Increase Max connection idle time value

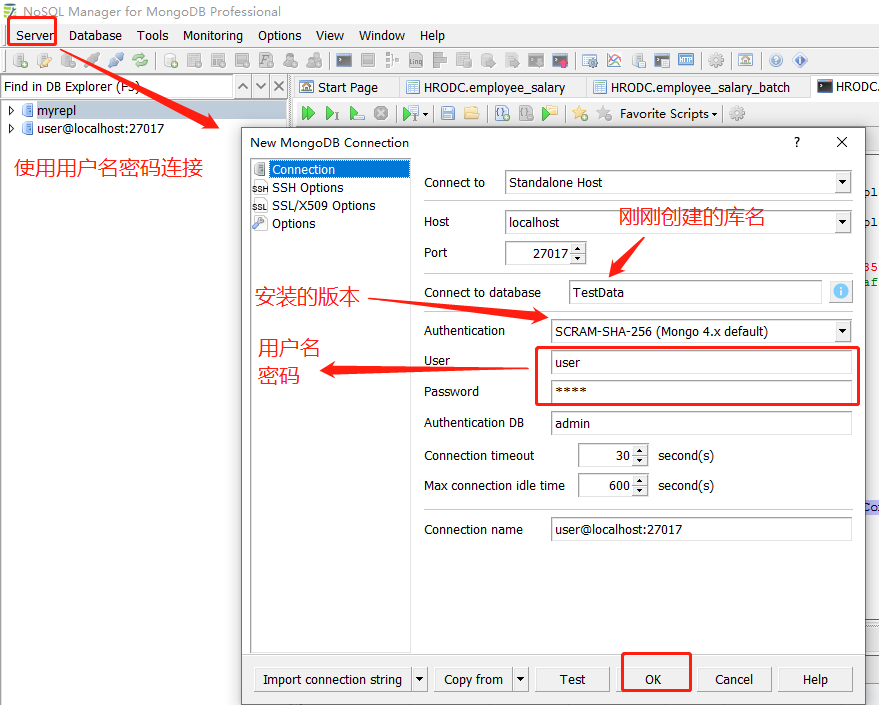[x=640, y=480]
